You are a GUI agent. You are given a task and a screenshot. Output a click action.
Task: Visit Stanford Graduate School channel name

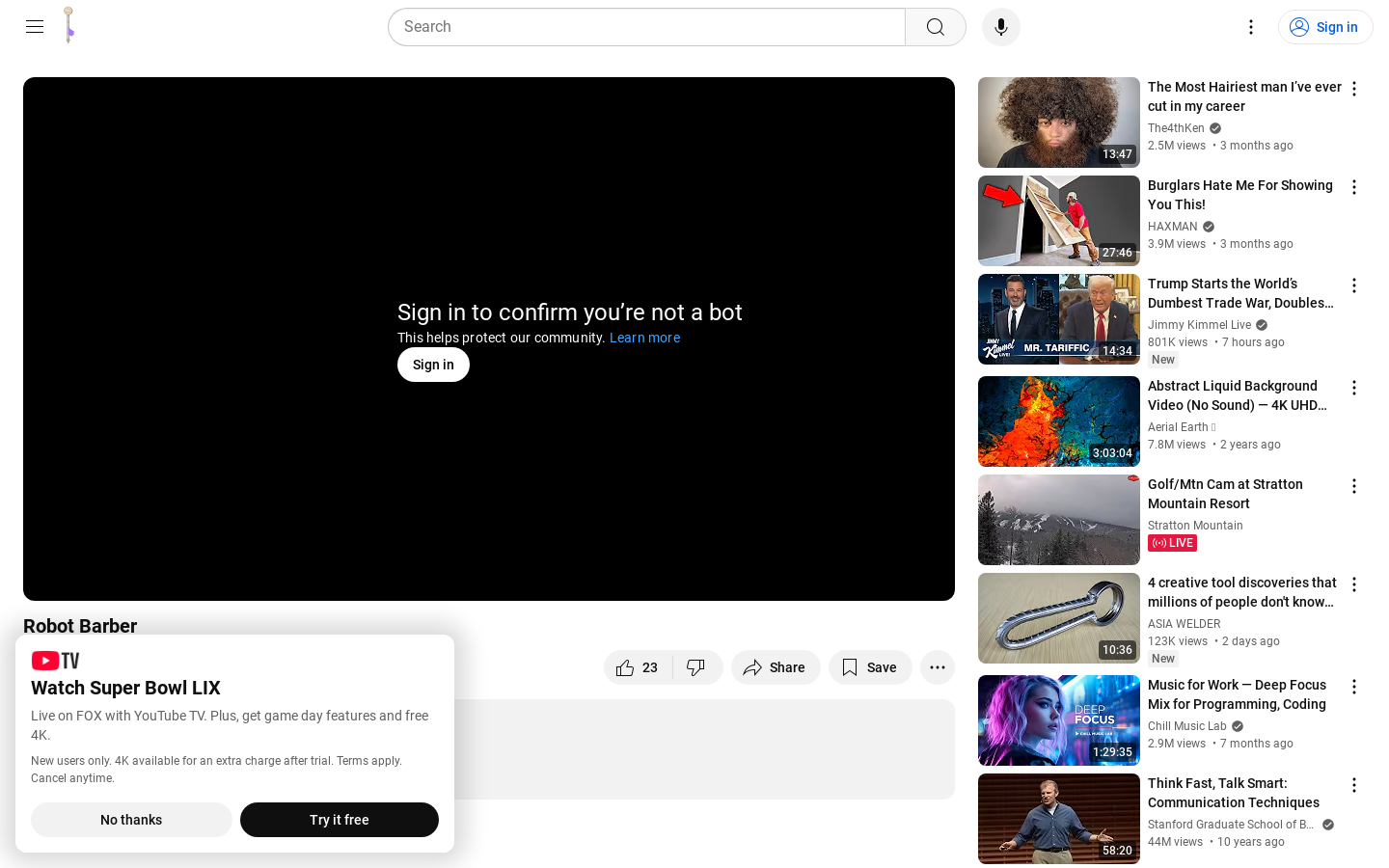click(x=1231, y=825)
